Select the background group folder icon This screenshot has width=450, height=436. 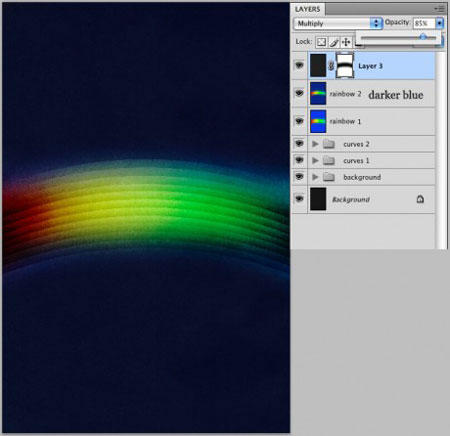pyautogui.click(x=329, y=177)
